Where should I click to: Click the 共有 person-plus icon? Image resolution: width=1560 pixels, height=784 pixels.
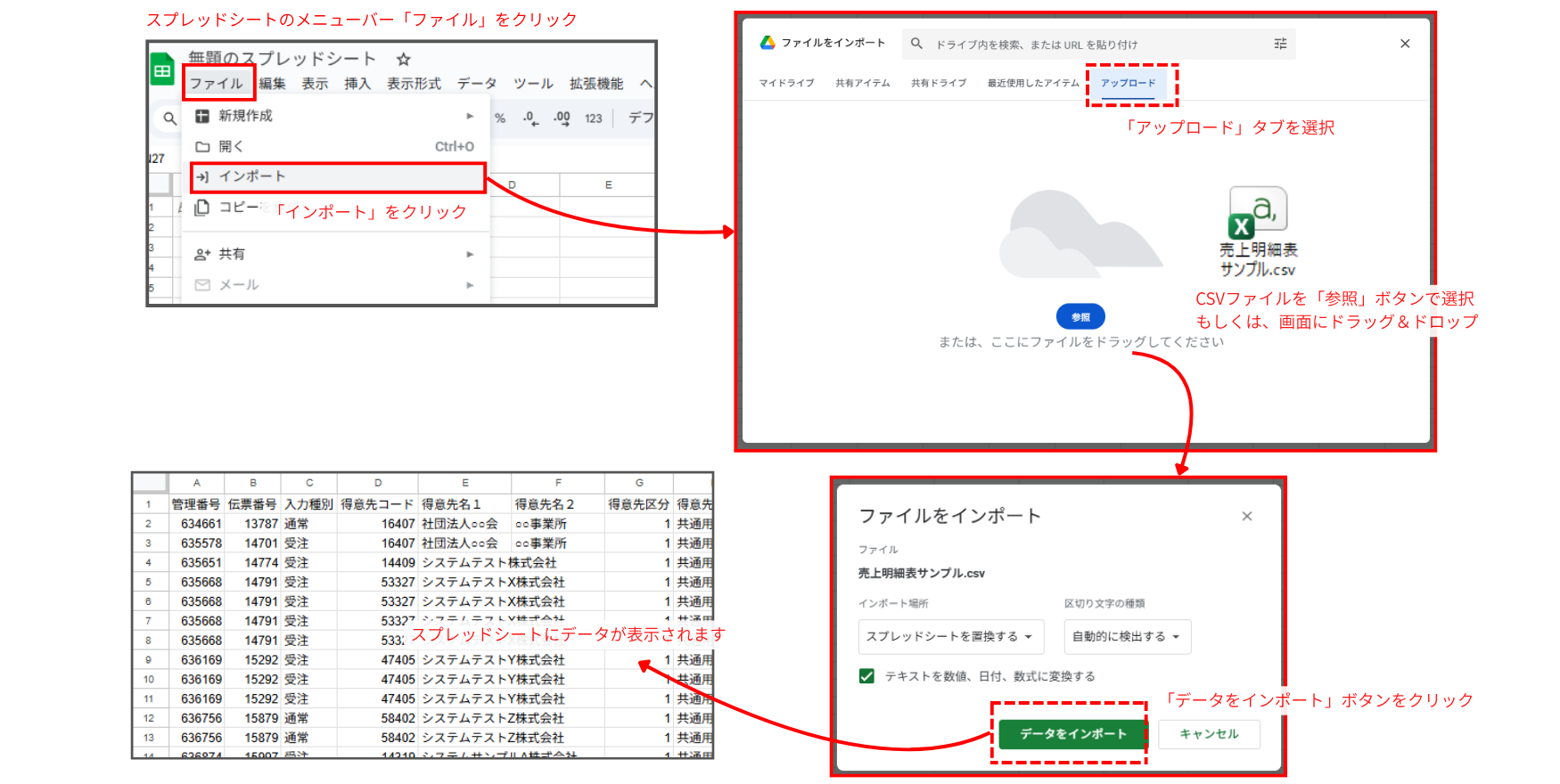(x=202, y=255)
